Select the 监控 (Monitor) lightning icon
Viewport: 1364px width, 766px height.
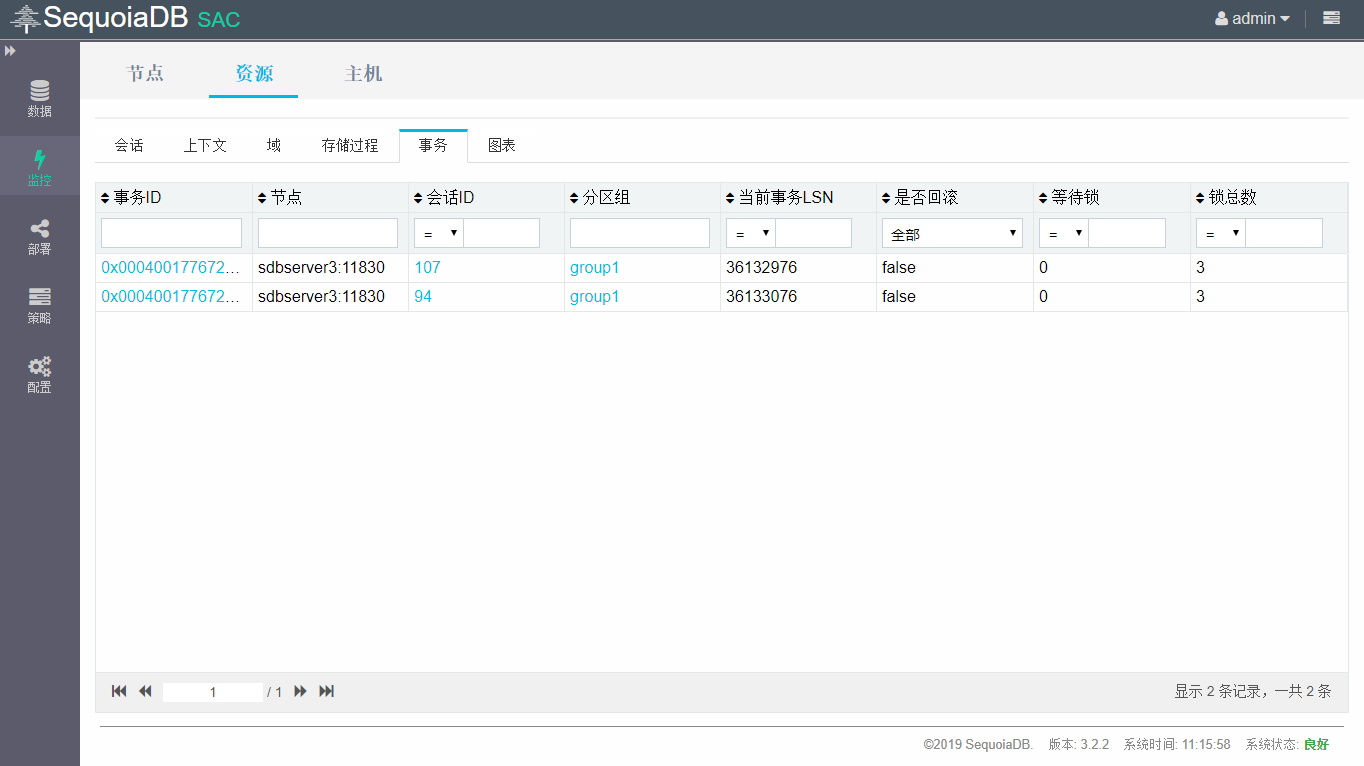coord(39,168)
